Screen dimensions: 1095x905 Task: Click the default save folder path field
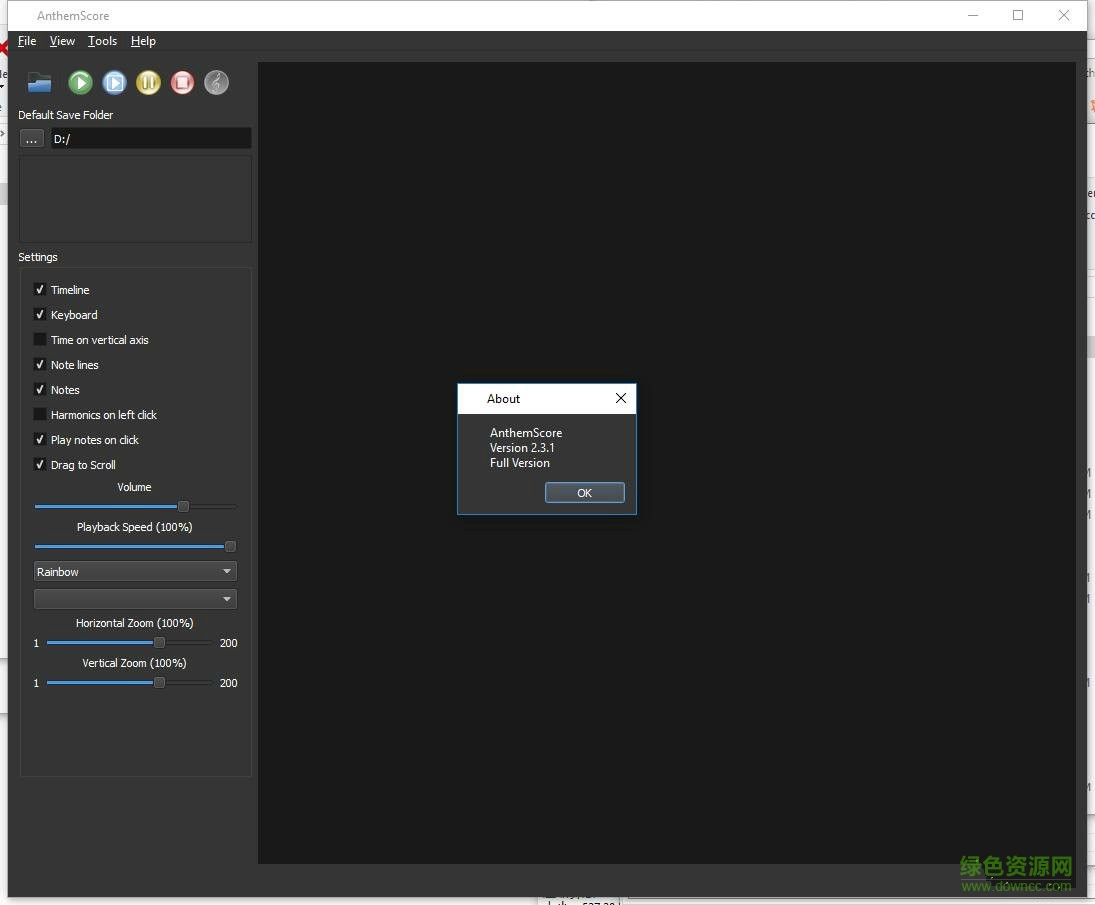pos(150,139)
